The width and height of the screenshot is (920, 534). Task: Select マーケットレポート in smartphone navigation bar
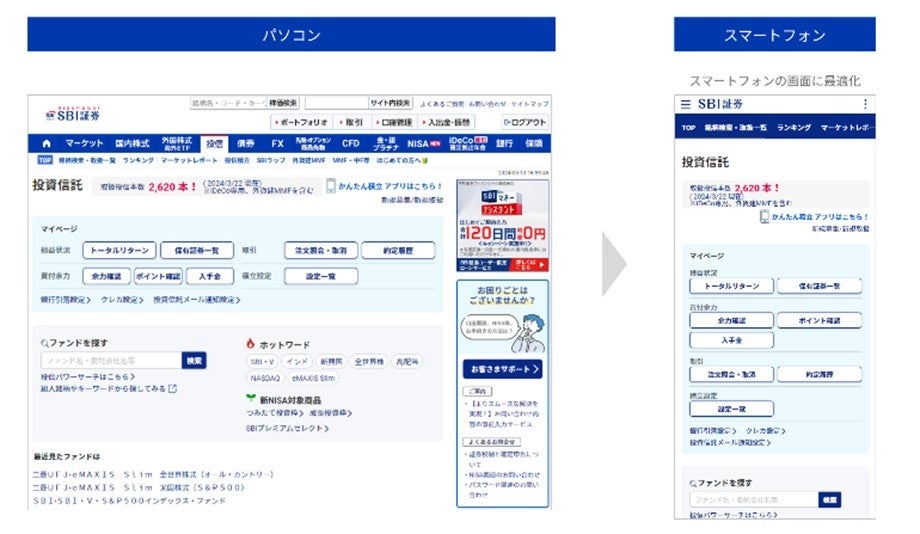click(x=847, y=127)
